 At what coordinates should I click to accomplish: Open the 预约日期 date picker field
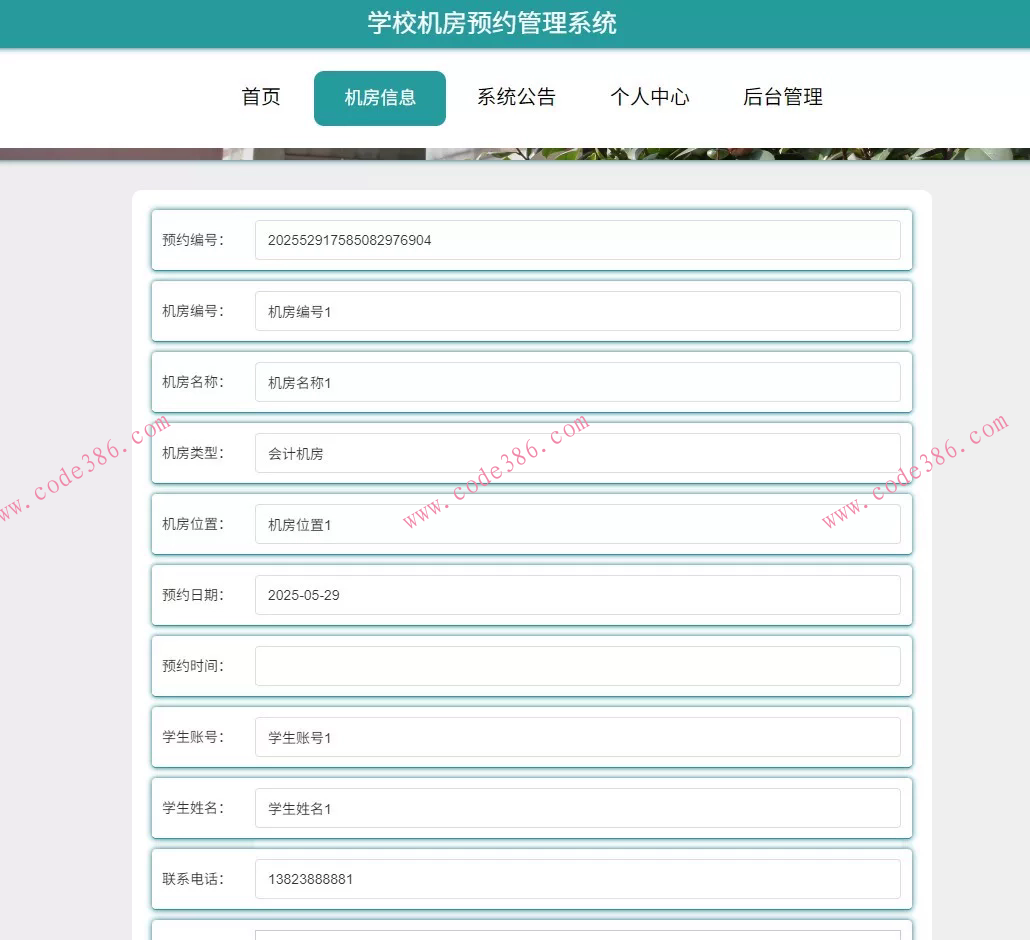(x=578, y=594)
